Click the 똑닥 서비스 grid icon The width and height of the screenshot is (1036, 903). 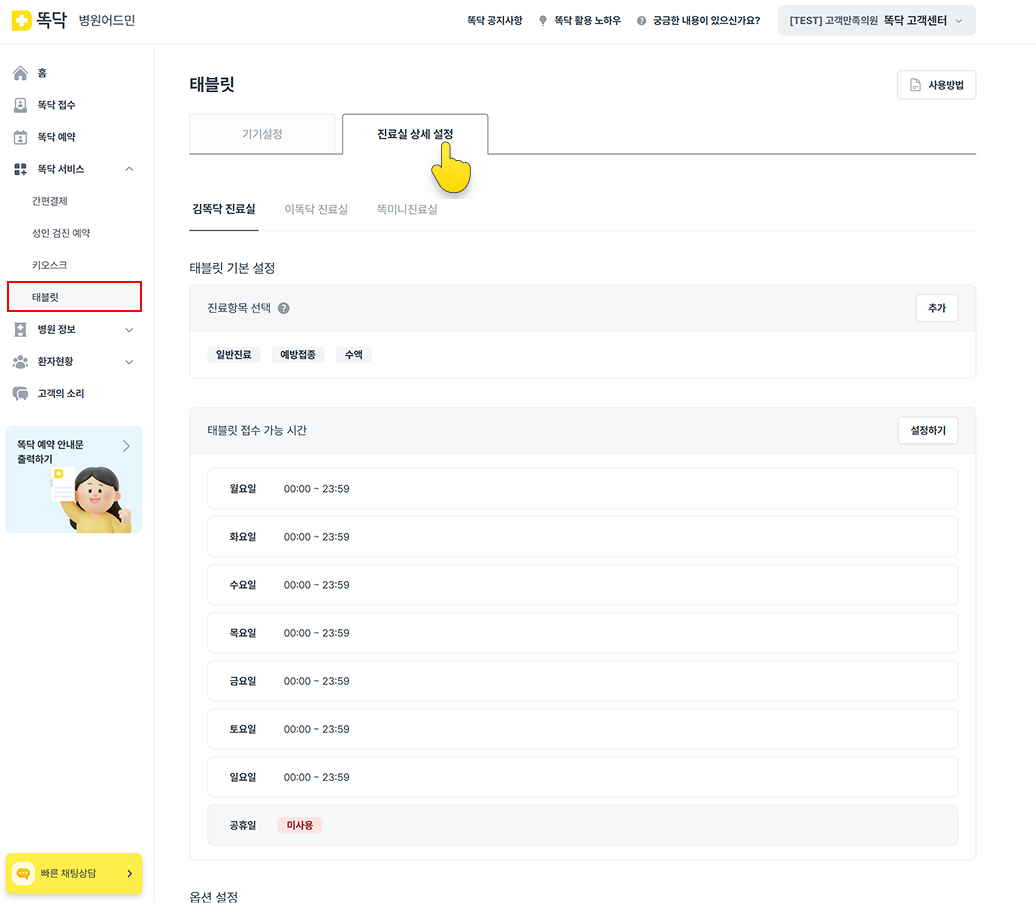pyautogui.click(x=20, y=169)
